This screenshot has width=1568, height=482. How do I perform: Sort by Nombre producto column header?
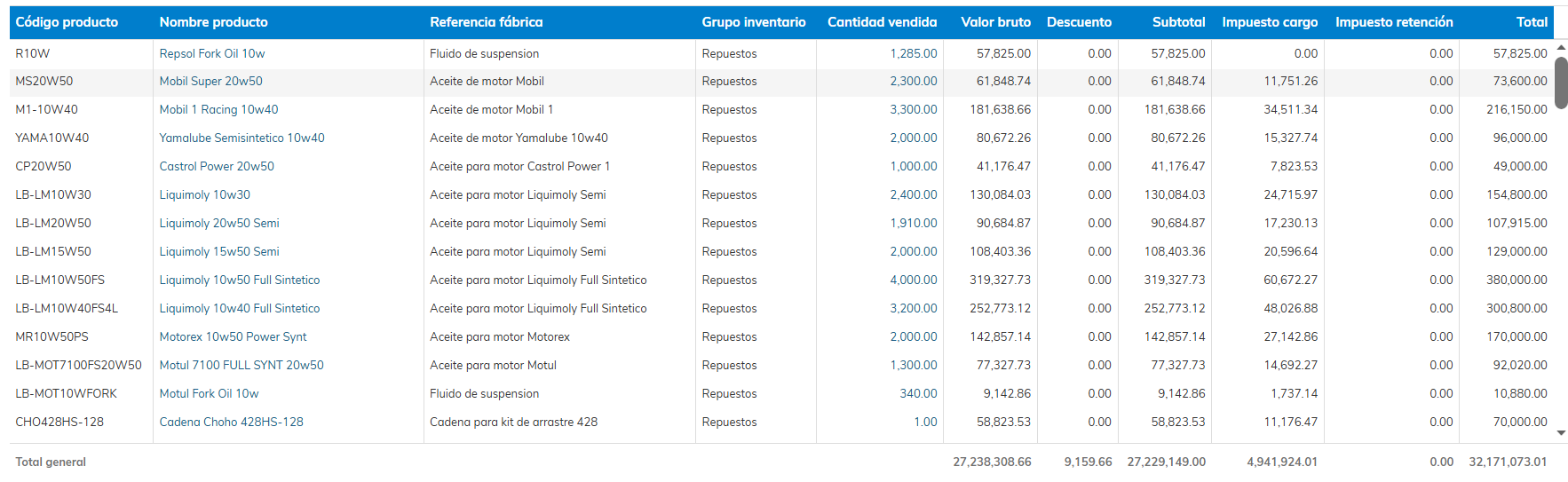[213, 22]
